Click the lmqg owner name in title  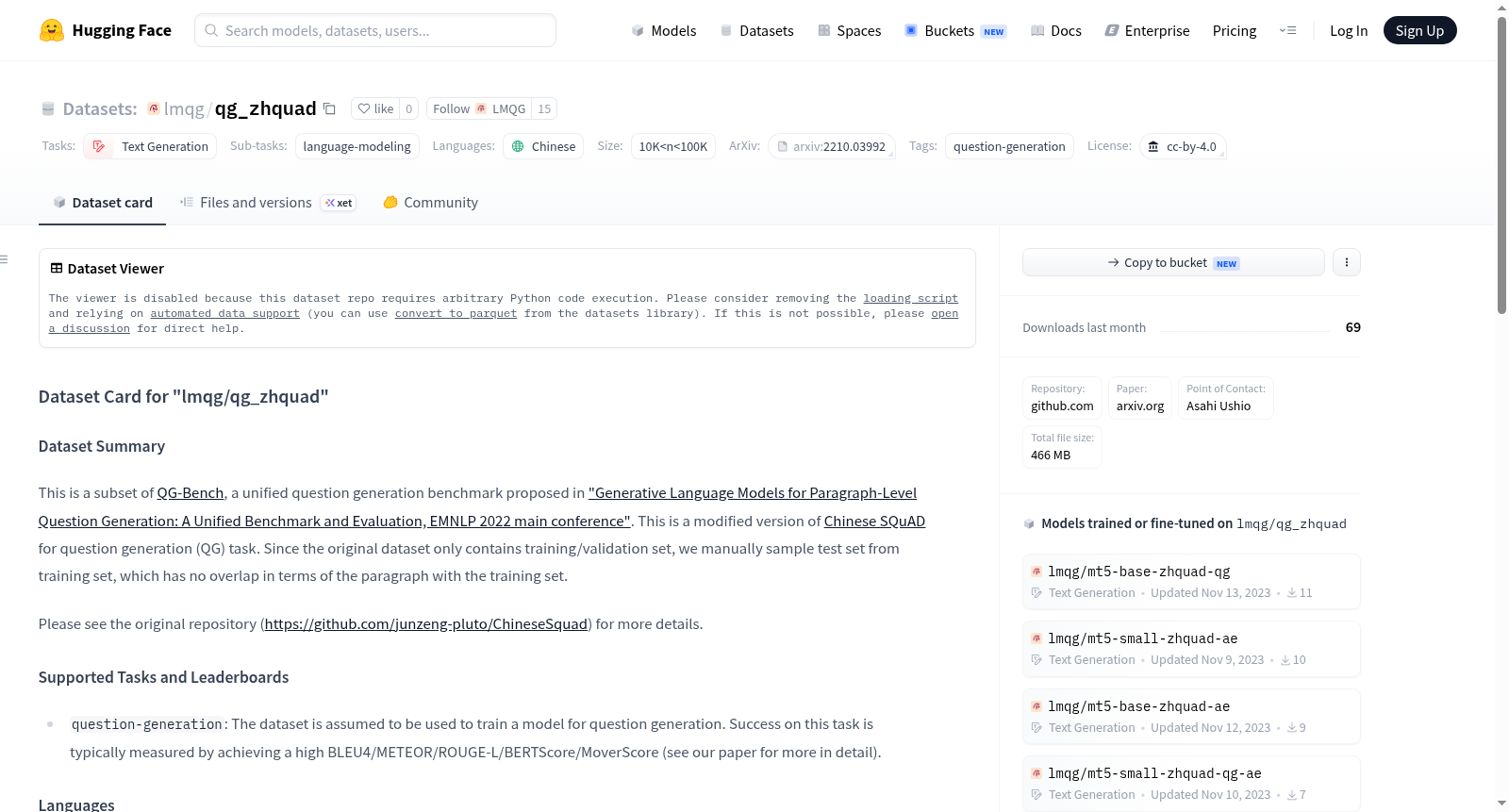[x=184, y=108]
